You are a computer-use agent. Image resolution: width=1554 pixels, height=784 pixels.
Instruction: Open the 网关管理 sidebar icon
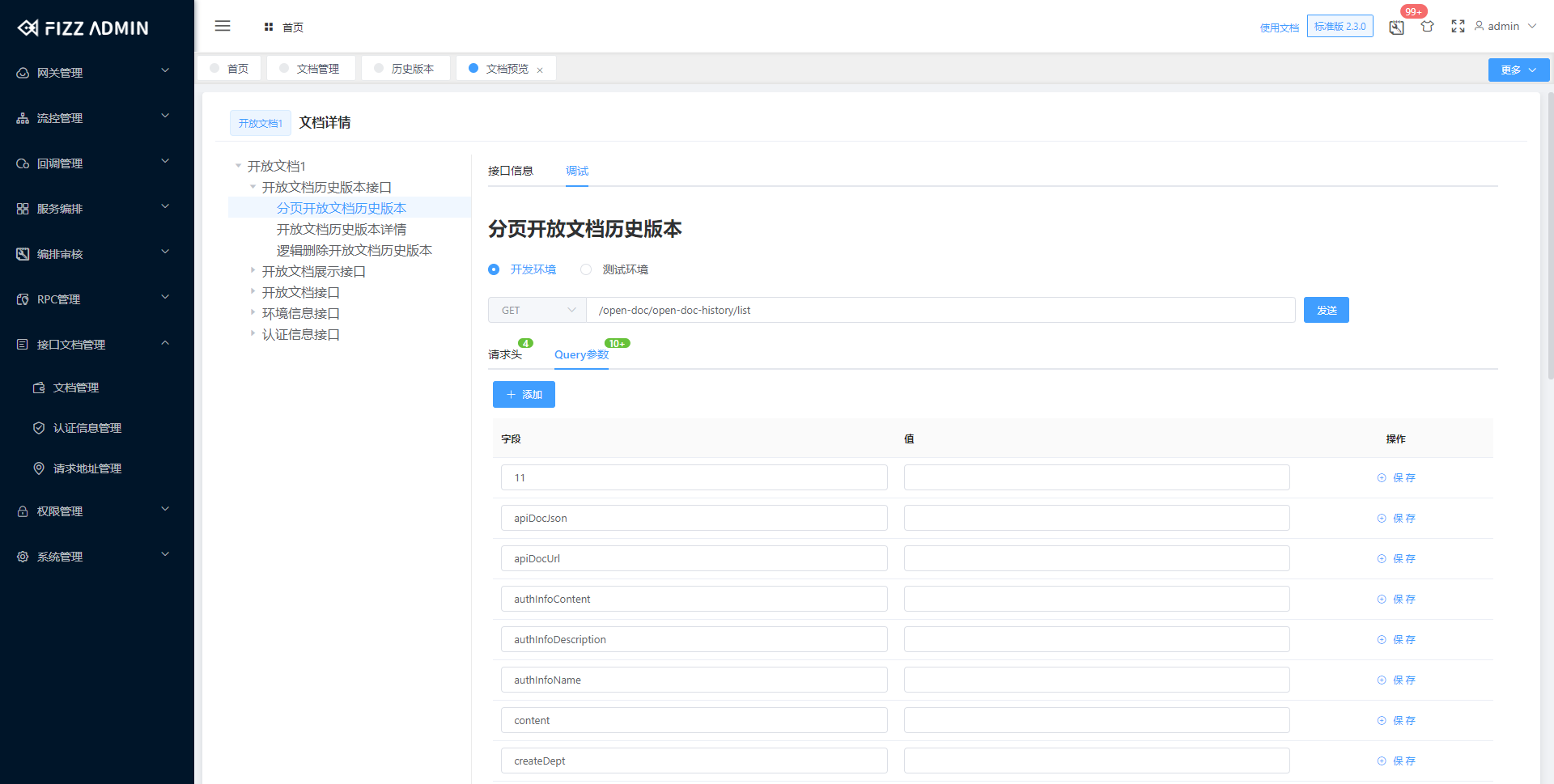(x=22, y=72)
